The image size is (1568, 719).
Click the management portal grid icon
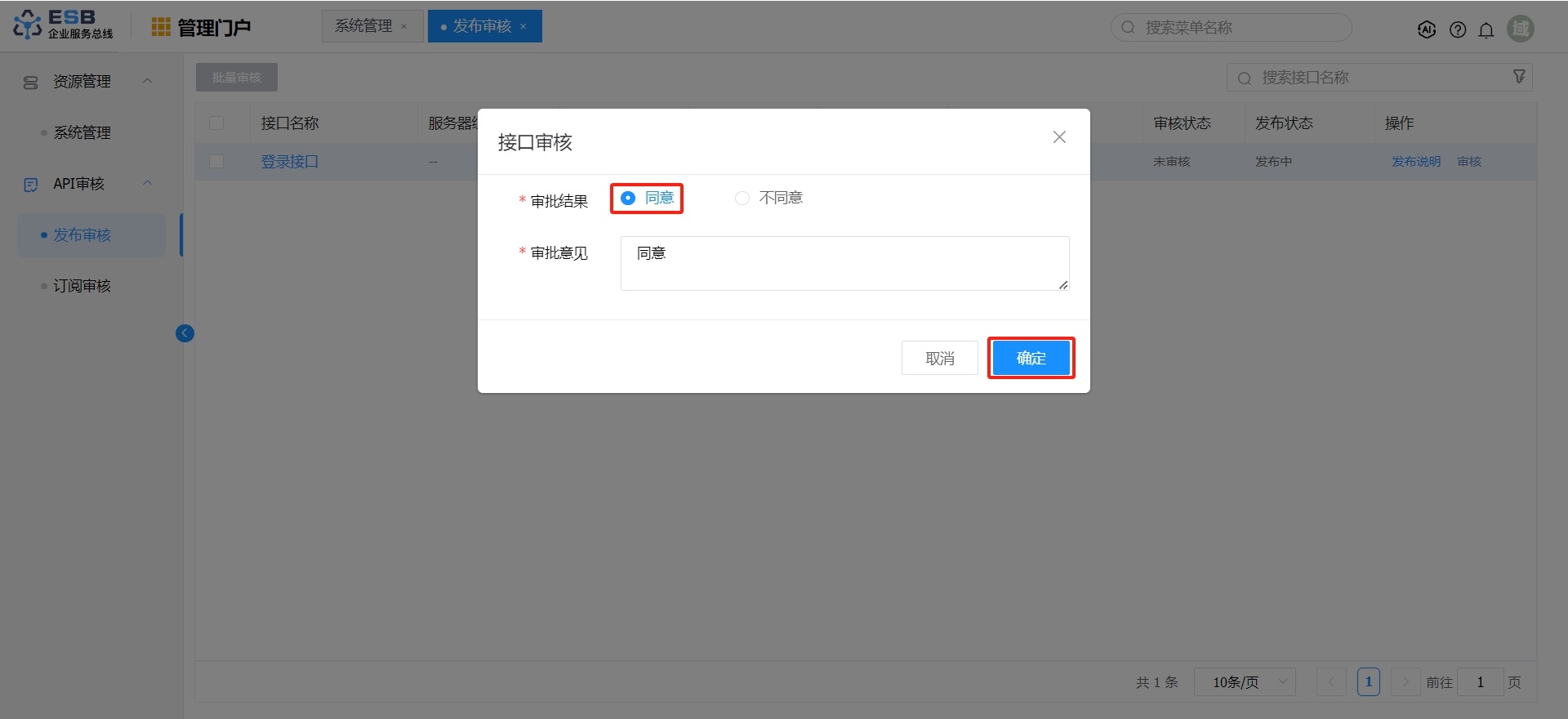(161, 27)
